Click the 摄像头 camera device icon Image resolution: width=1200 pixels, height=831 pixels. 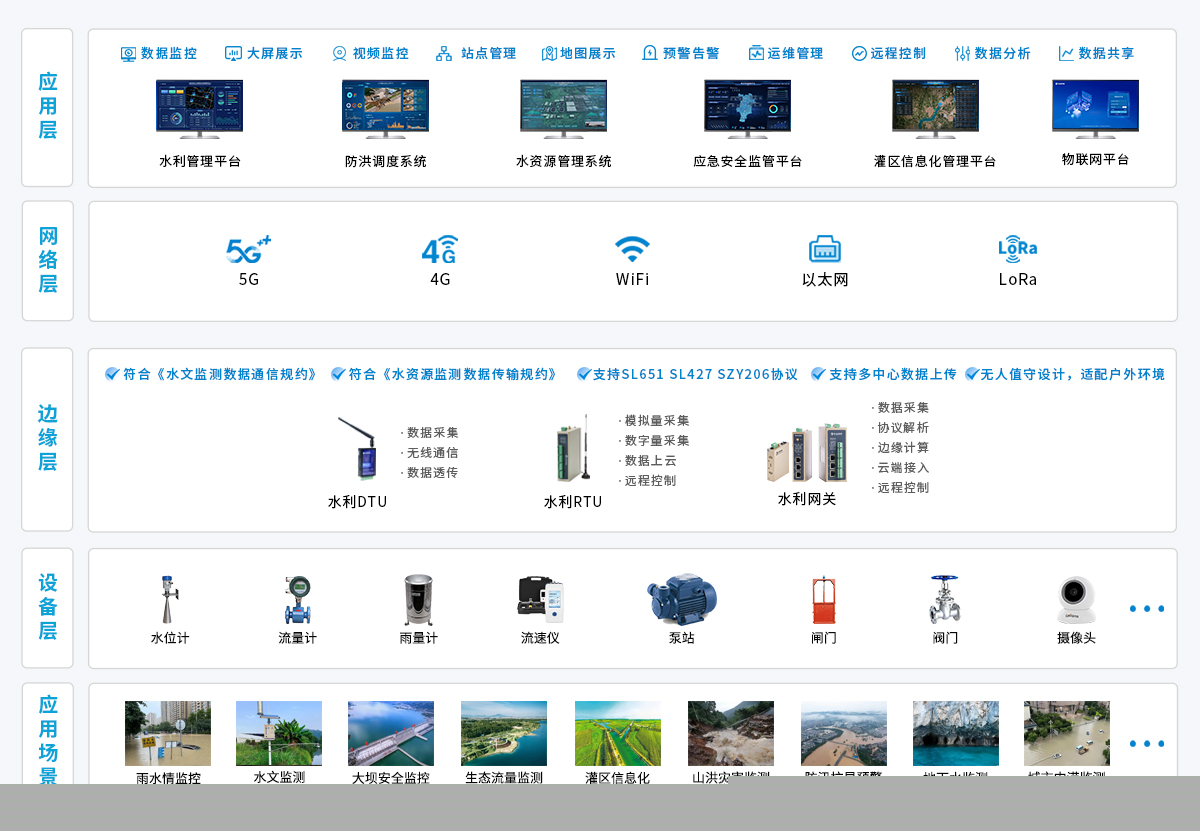(1076, 600)
